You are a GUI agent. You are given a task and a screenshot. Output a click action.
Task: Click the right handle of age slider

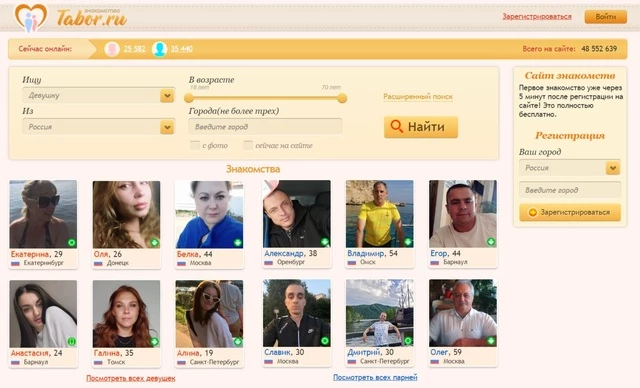[x=342, y=98]
